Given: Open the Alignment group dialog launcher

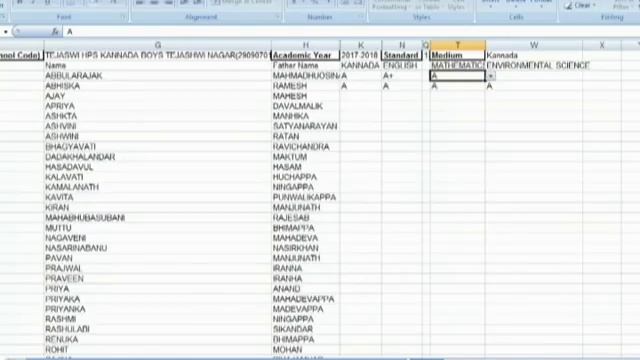Looking at the screenshot, I should [278, 17].
